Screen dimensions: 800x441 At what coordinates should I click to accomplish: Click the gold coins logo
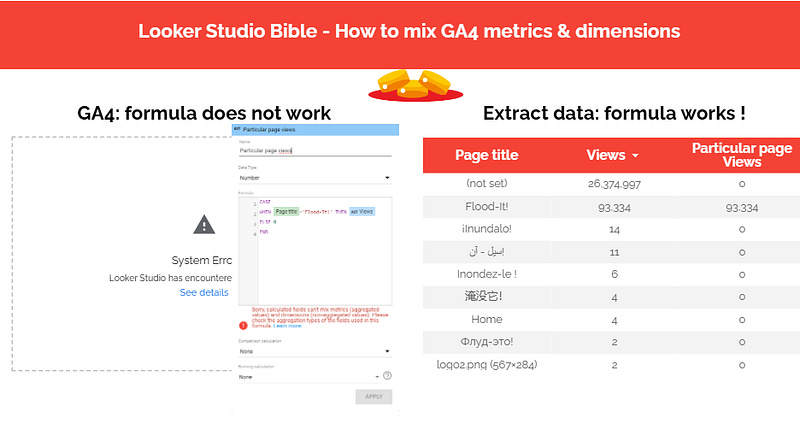415,86
